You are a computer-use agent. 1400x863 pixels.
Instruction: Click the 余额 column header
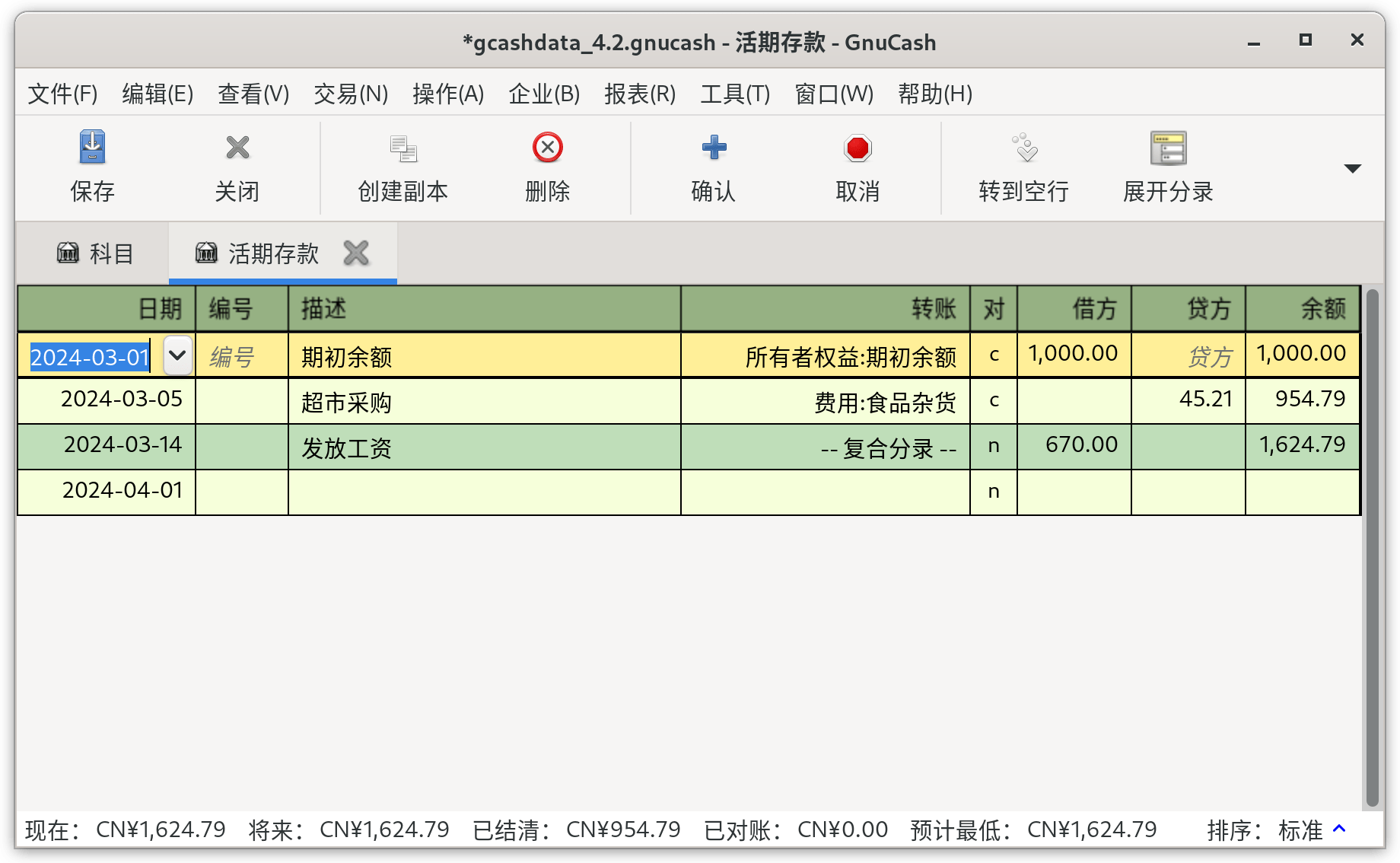pos(1303,308)
